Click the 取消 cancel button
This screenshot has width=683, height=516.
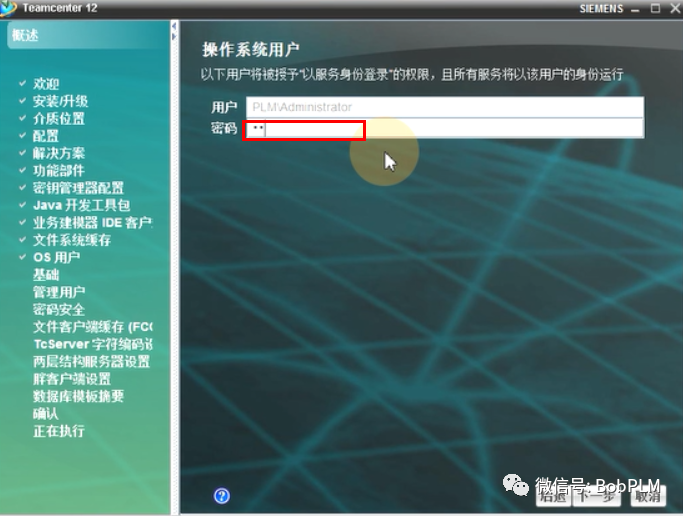[648, 496]
